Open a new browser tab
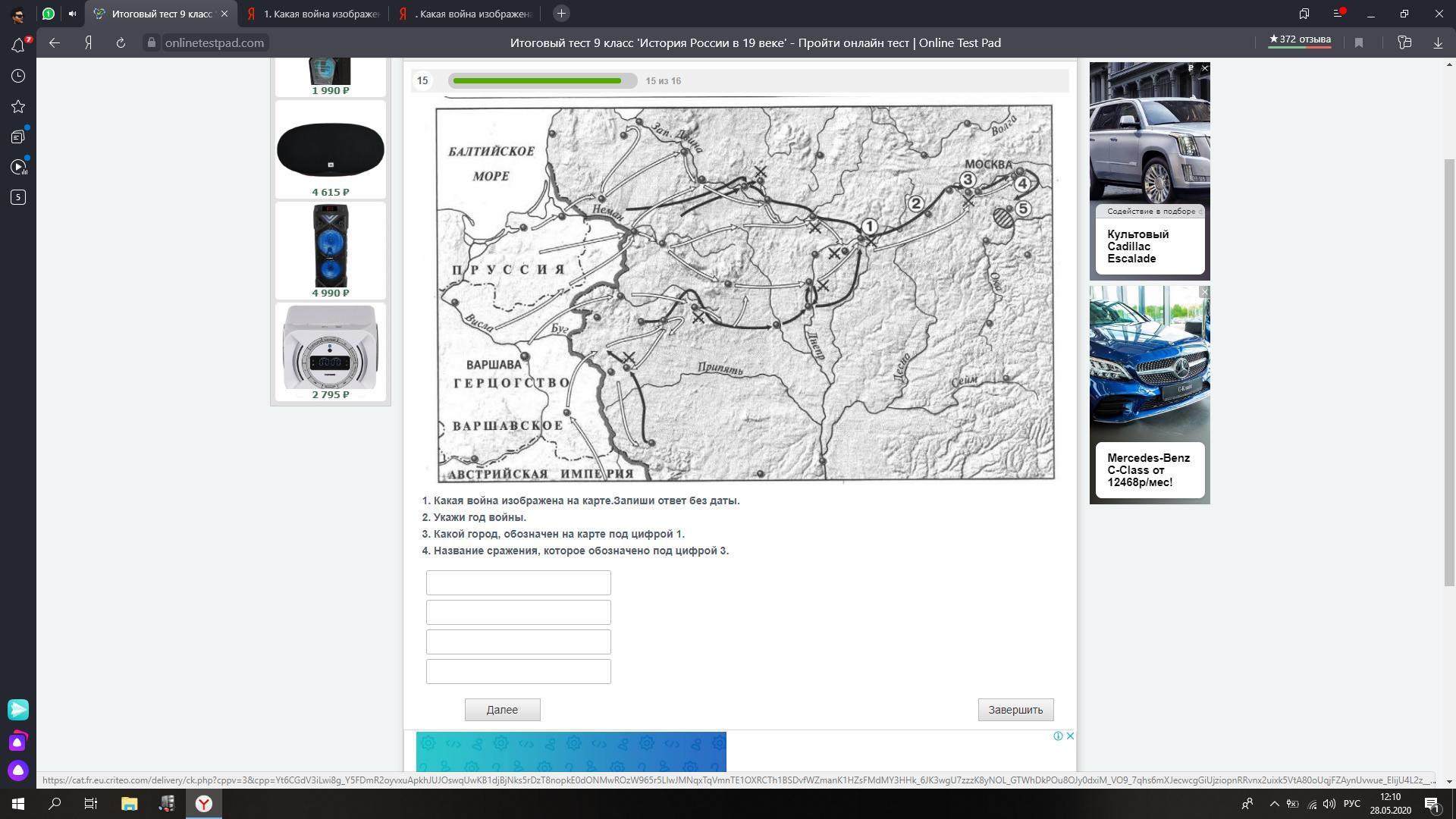 click(561, 14)
